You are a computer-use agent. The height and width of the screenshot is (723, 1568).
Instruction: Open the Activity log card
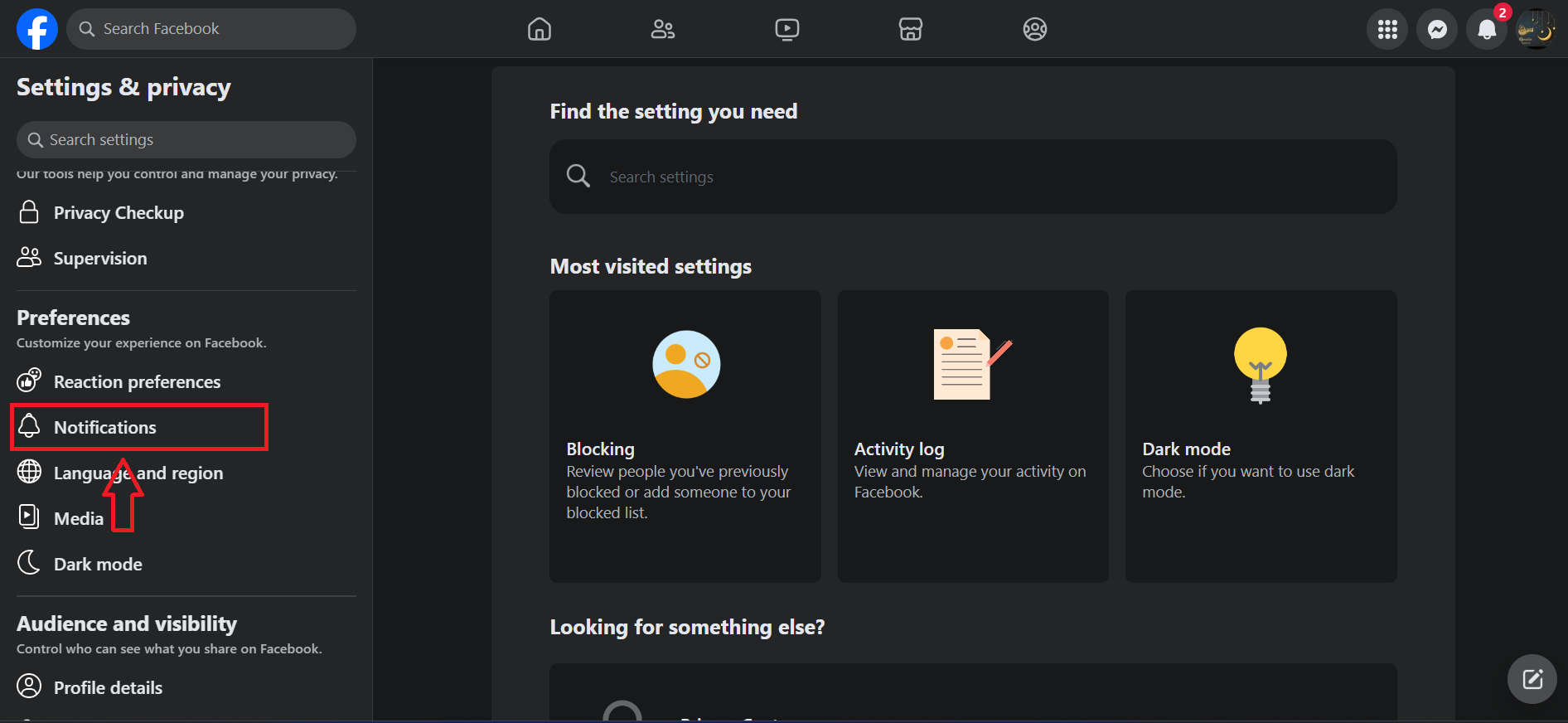pyautogui.click(x=973, y=436)
